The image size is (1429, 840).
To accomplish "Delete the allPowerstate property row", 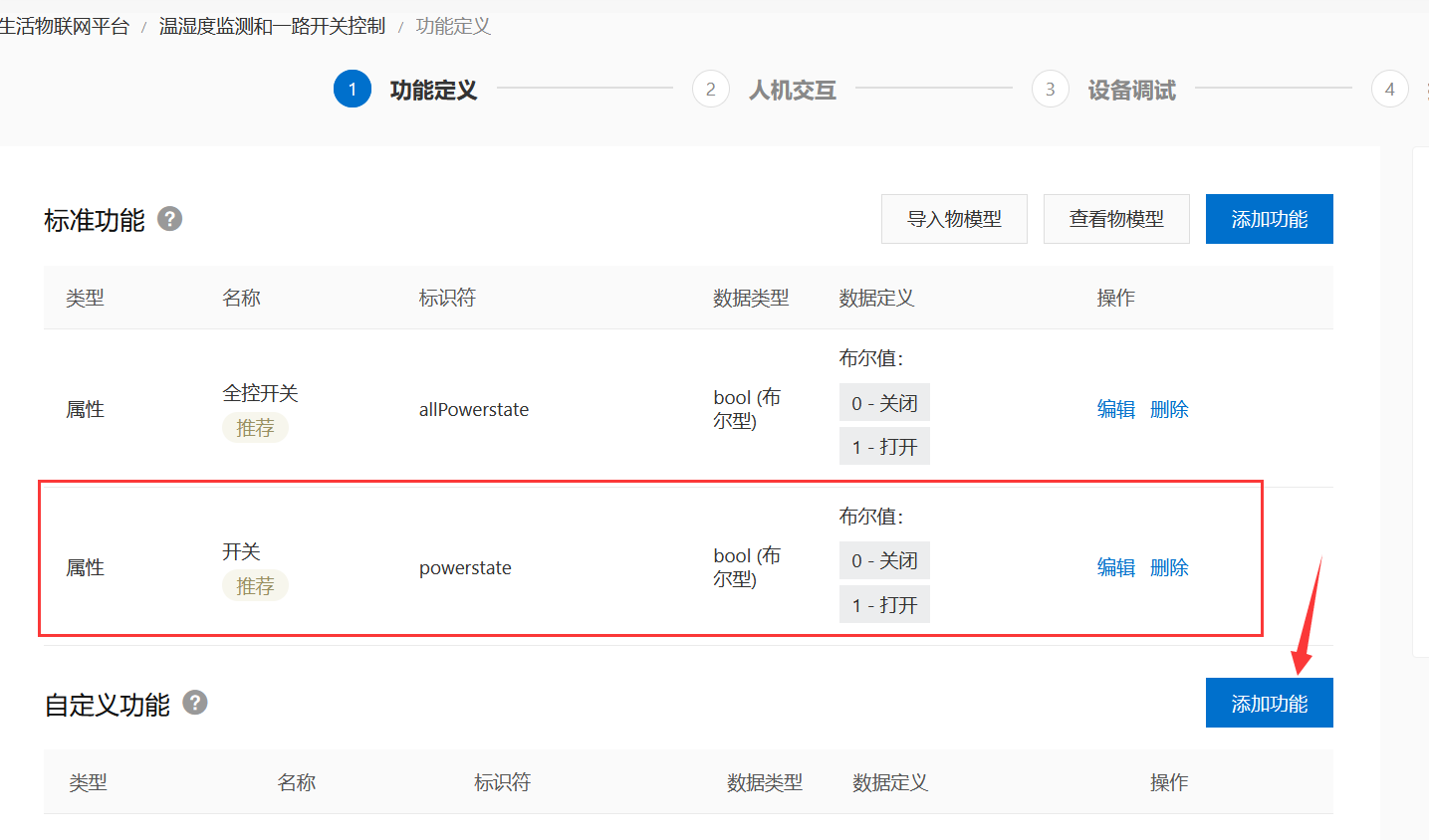I will (1169, 409).
